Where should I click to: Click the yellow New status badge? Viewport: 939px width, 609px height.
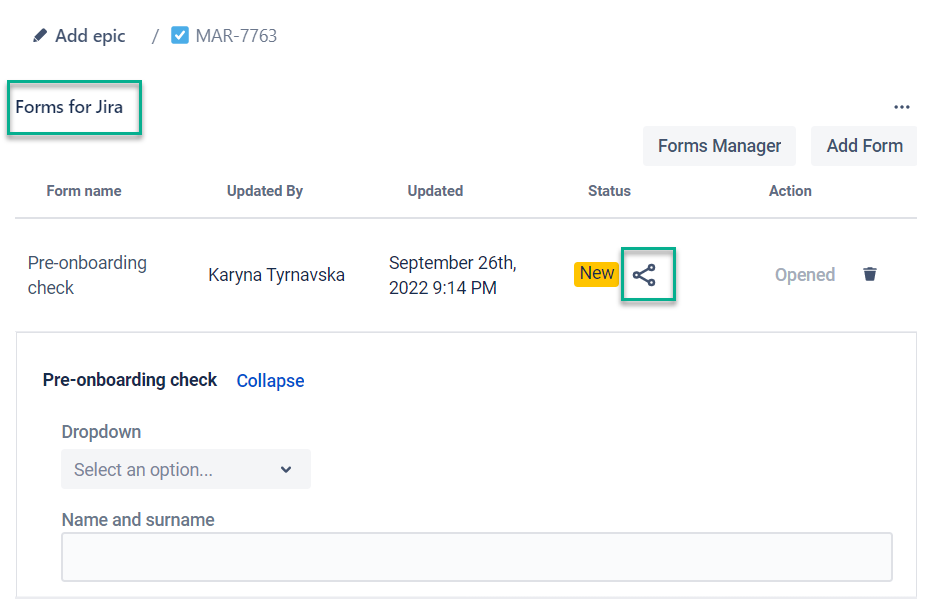(x=596, y=274)
